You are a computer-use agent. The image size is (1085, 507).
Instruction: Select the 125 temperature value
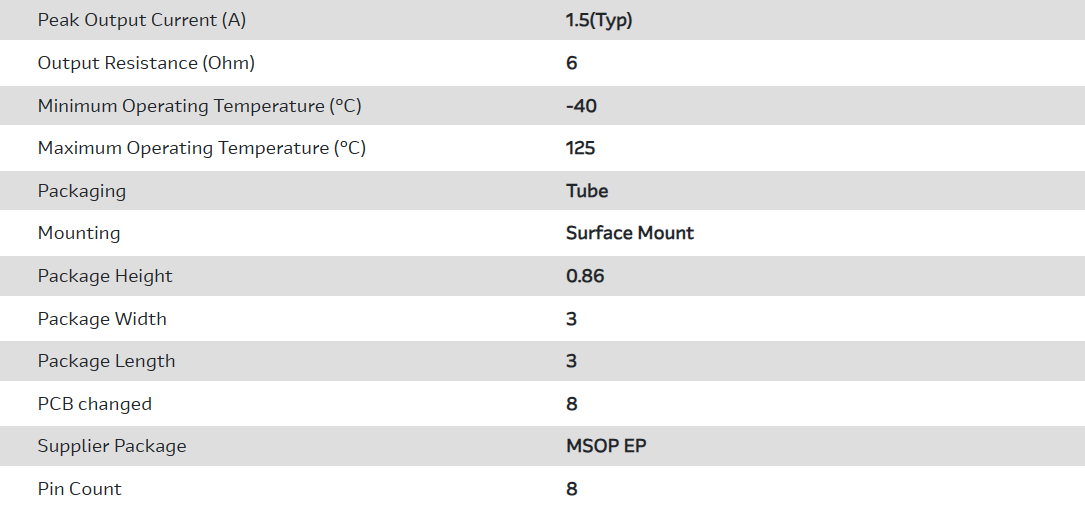[580, 148]
